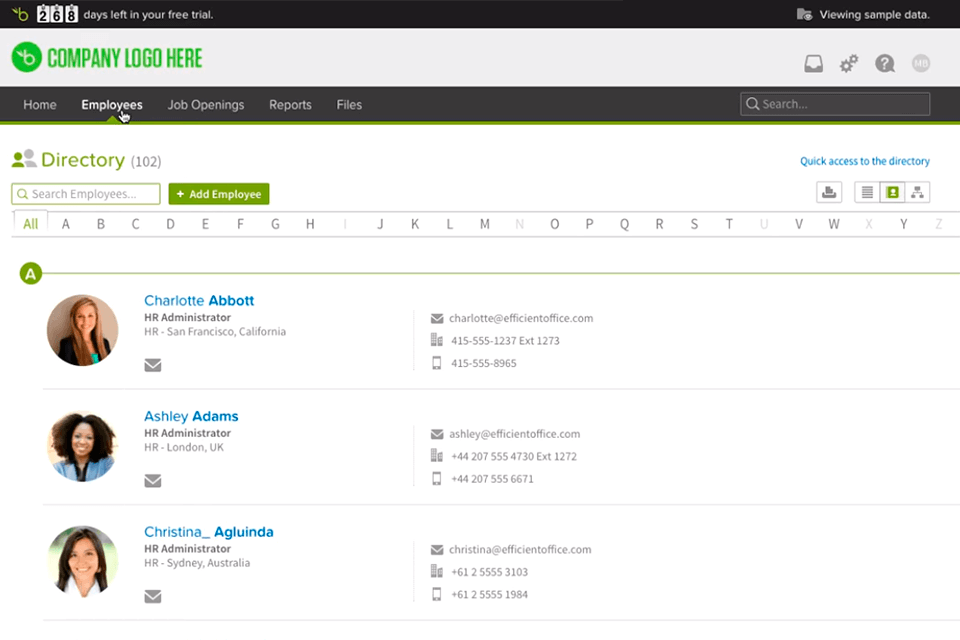Viewport: 960px width, 640px height.
Task: Click the bamboo leaf icon in trial bar
Action: coord(20,13)
